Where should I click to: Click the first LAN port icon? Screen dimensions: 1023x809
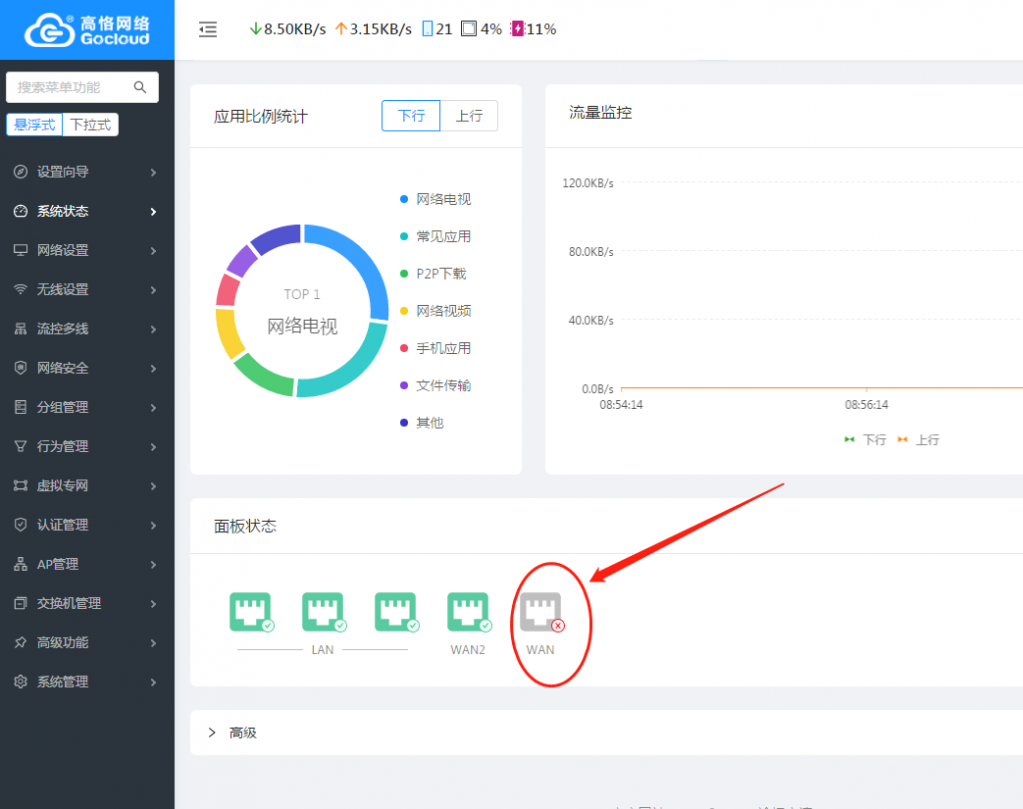point(250,612)
